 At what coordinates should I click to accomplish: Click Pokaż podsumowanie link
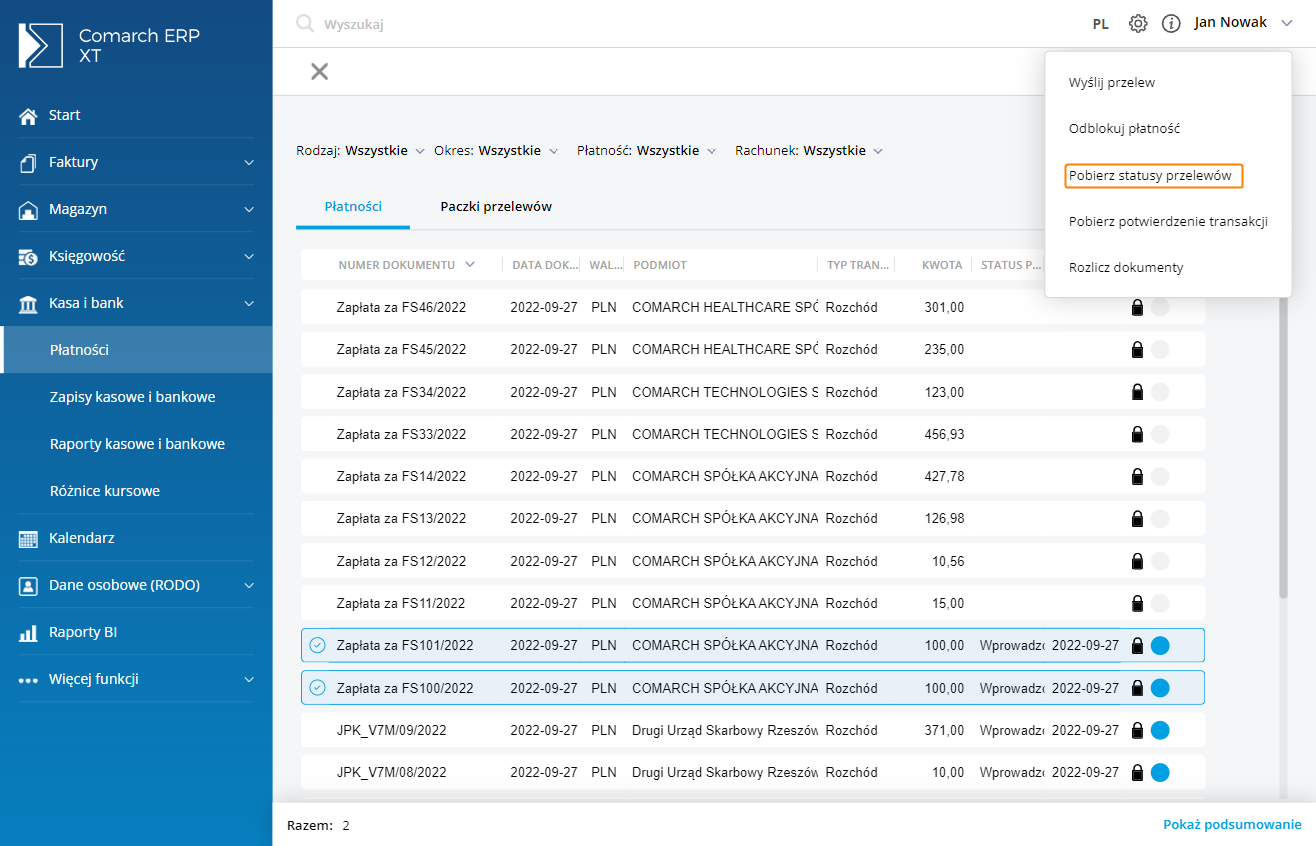click(x=1232, y=825)
